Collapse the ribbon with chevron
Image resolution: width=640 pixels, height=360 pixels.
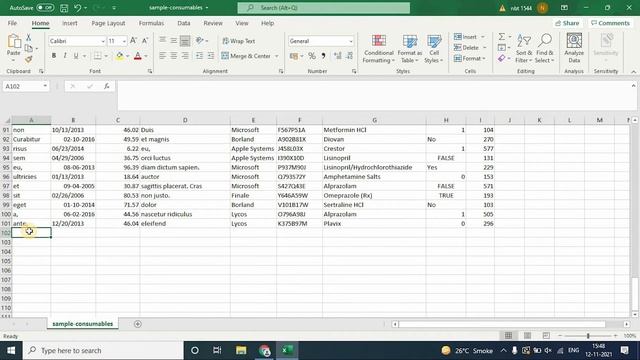(633, 71)
